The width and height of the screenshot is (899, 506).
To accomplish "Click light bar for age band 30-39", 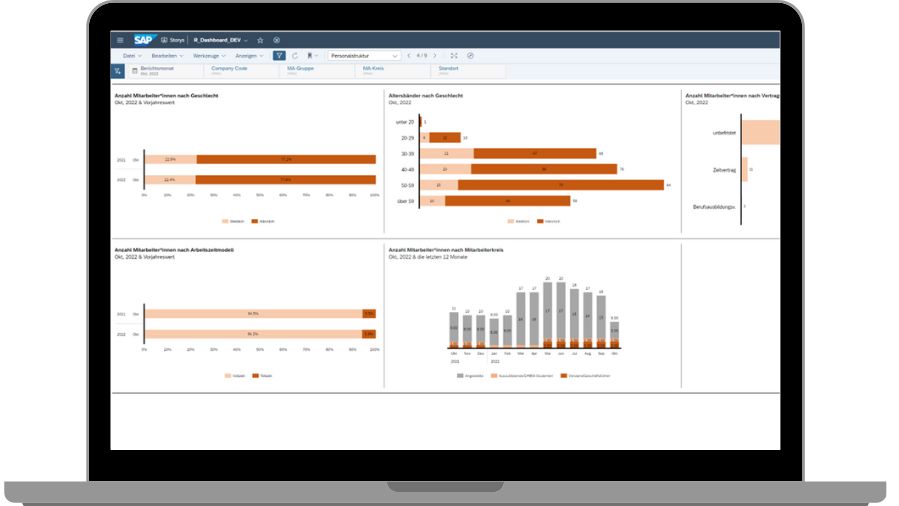I will pos(447,154).
